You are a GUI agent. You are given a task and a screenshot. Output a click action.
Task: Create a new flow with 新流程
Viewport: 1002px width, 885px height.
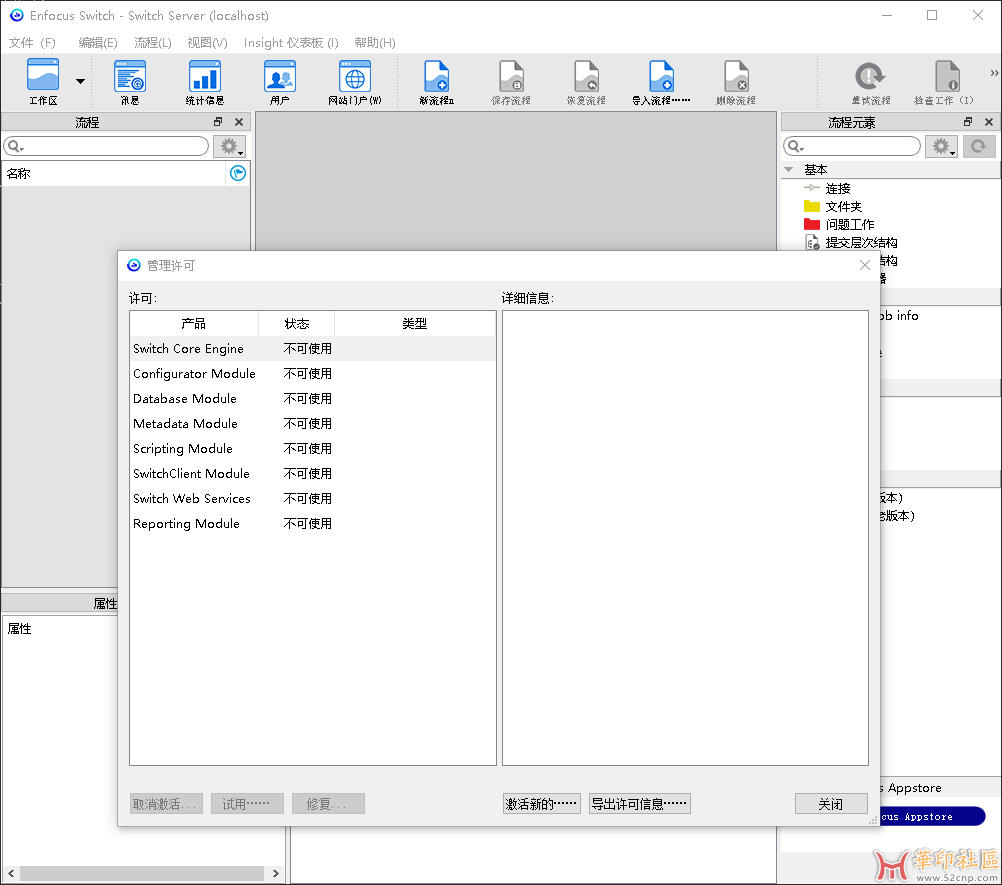pos(436,81)
